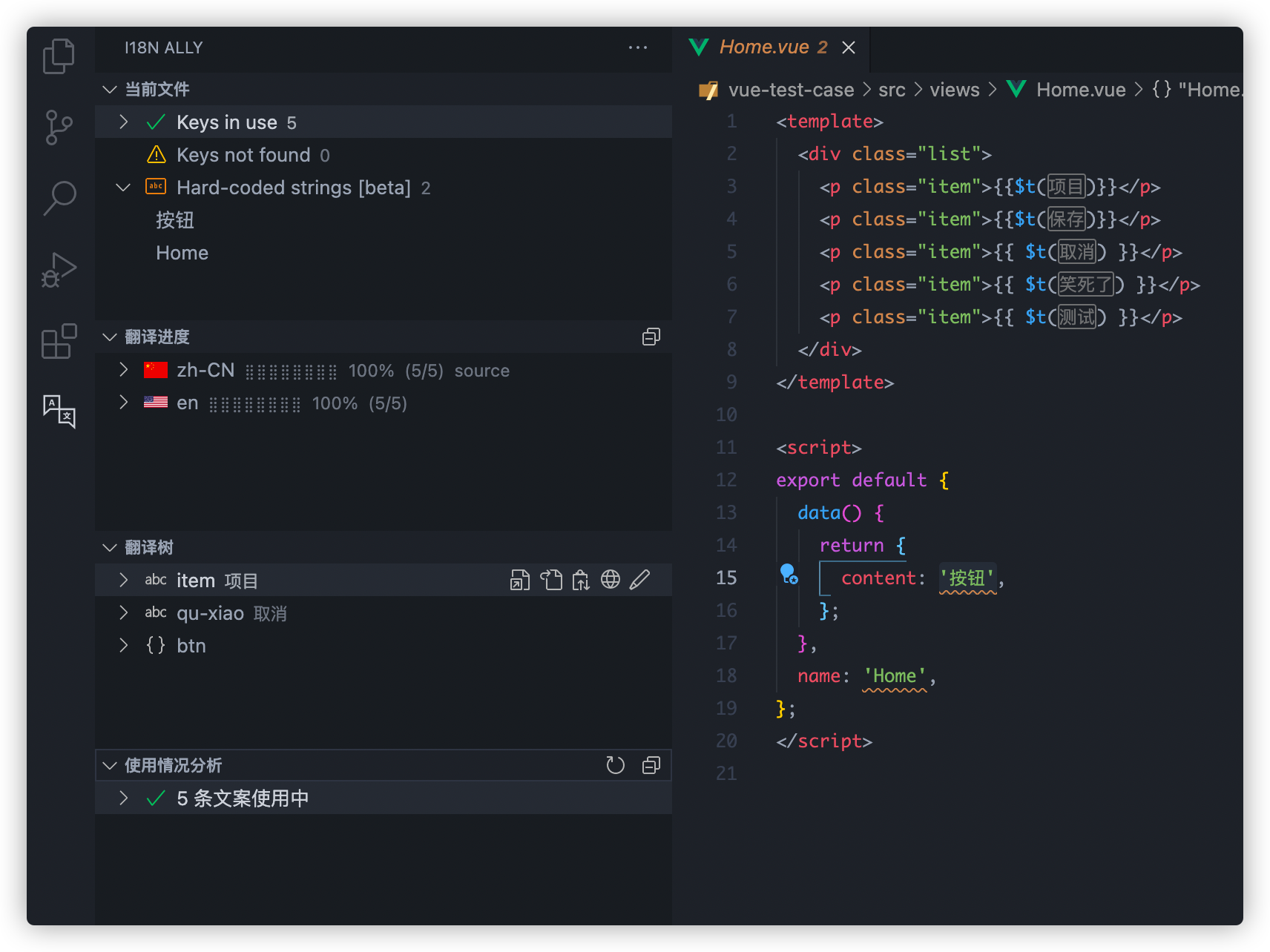Click copy key icon on item row

pyautogui.click(x=550, y=580)
